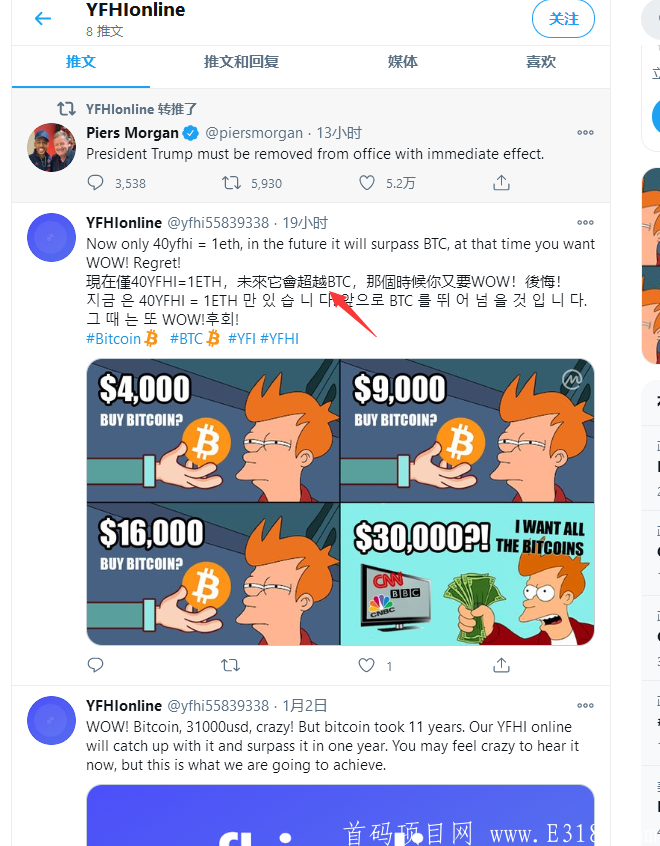Like the Piers Morgan tweet
Viewport: 660px width, 846px height.
coord(367,183)
